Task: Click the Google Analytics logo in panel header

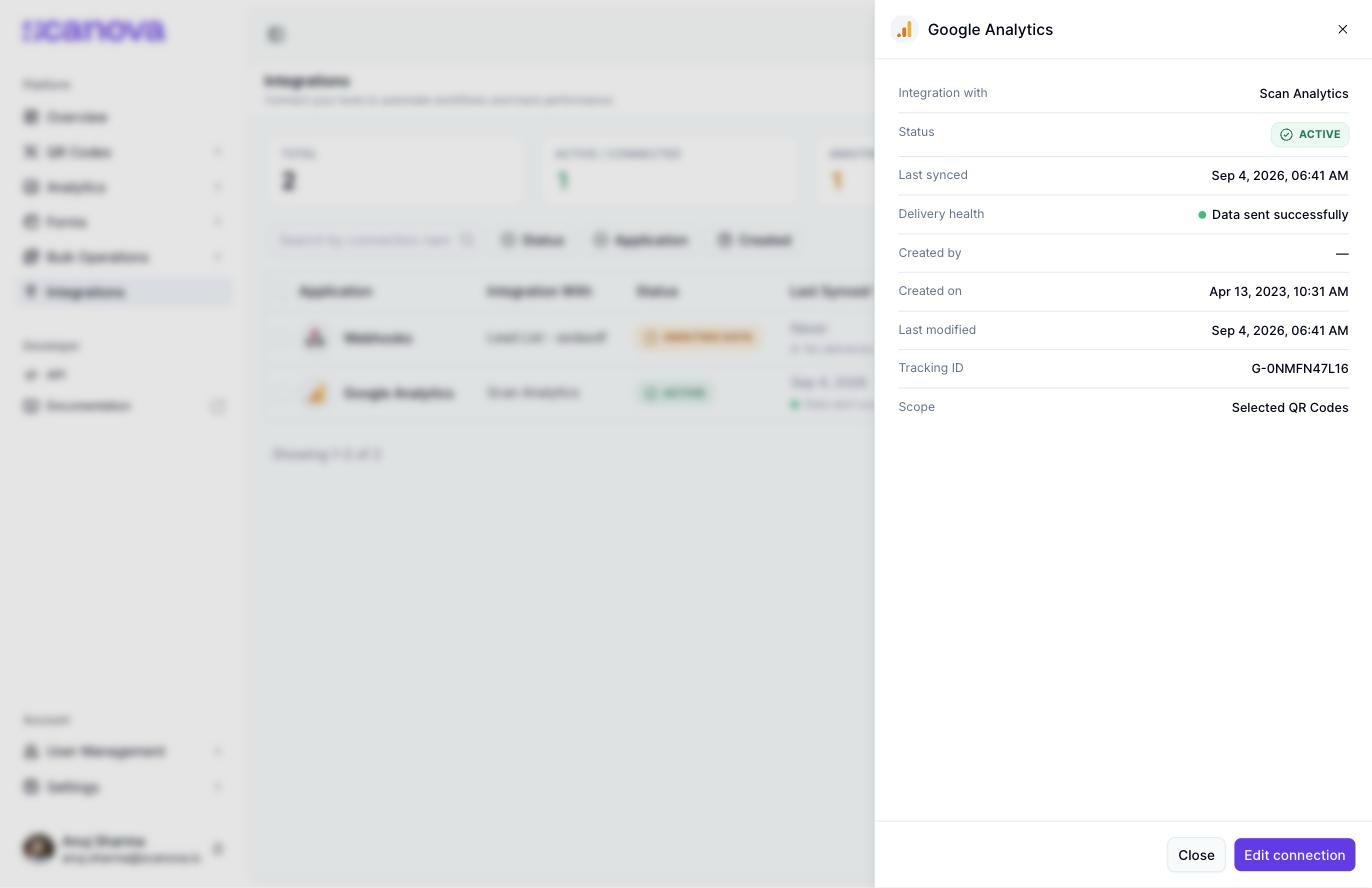Action: [x=904, y=29]
